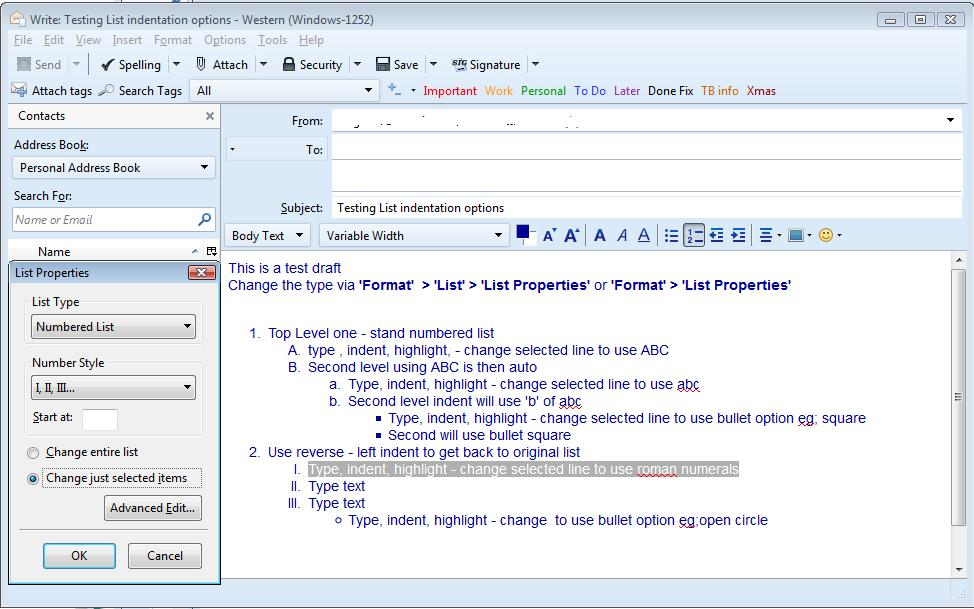Increase font size (larger A)

[x=571, y=236]
